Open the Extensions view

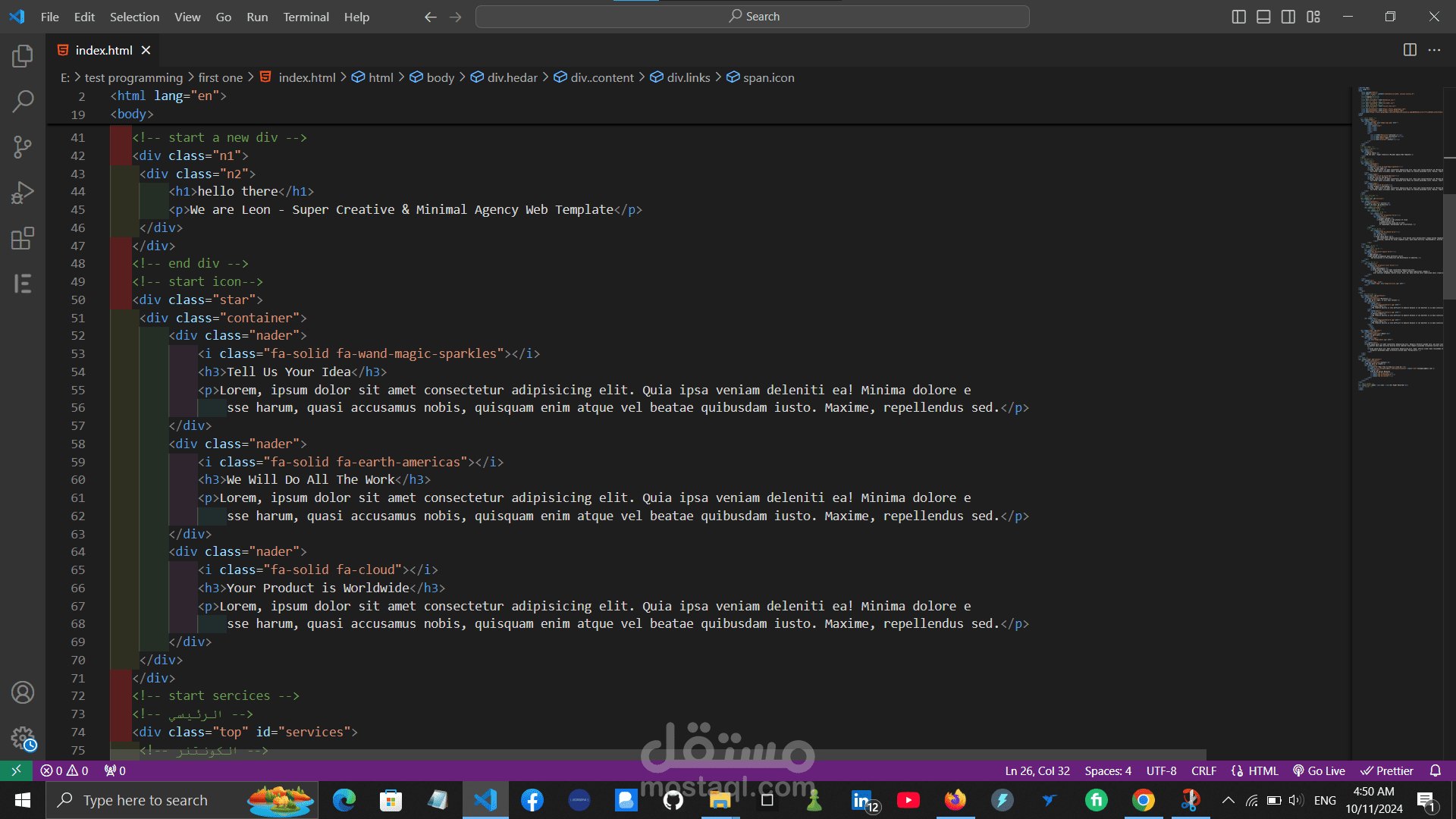[x=23, y=238]
